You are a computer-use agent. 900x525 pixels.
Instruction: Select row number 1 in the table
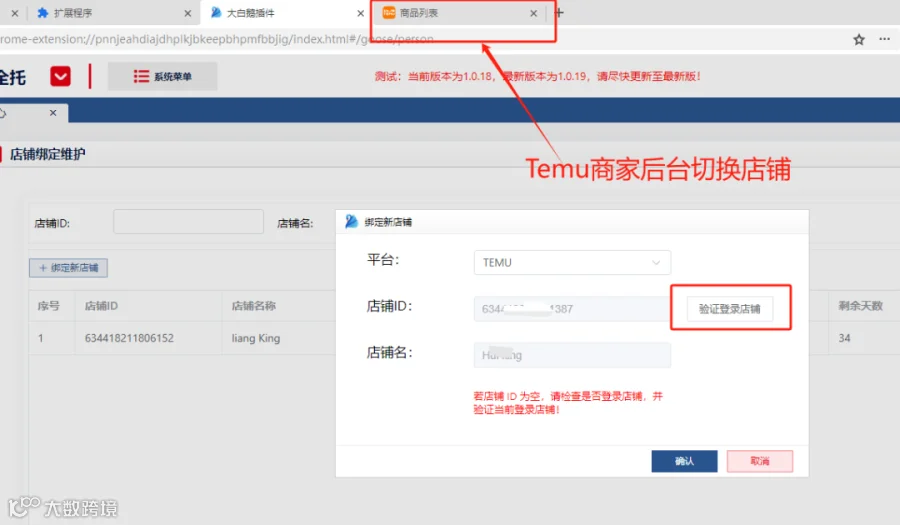click(40, 338)
